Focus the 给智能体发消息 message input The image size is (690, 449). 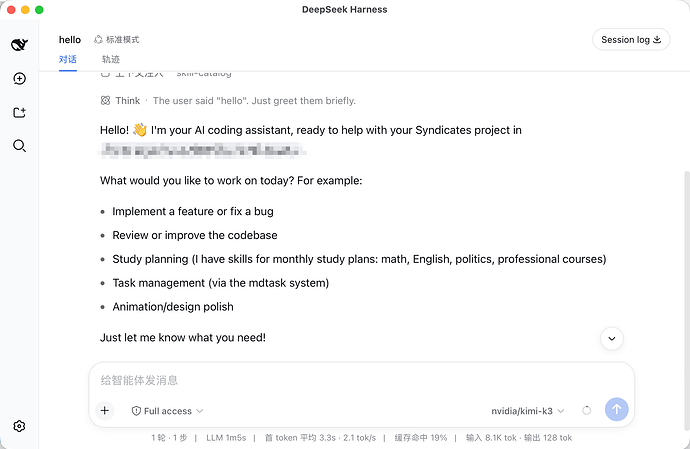pyautogui.click(x=361, y=380)
